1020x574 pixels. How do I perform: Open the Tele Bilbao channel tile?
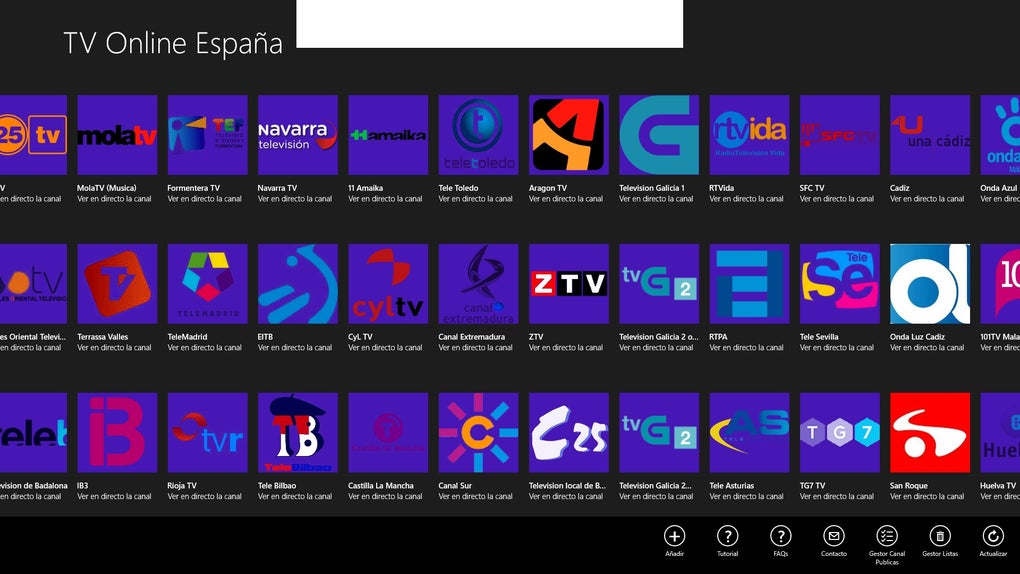[x=298, y=432]
